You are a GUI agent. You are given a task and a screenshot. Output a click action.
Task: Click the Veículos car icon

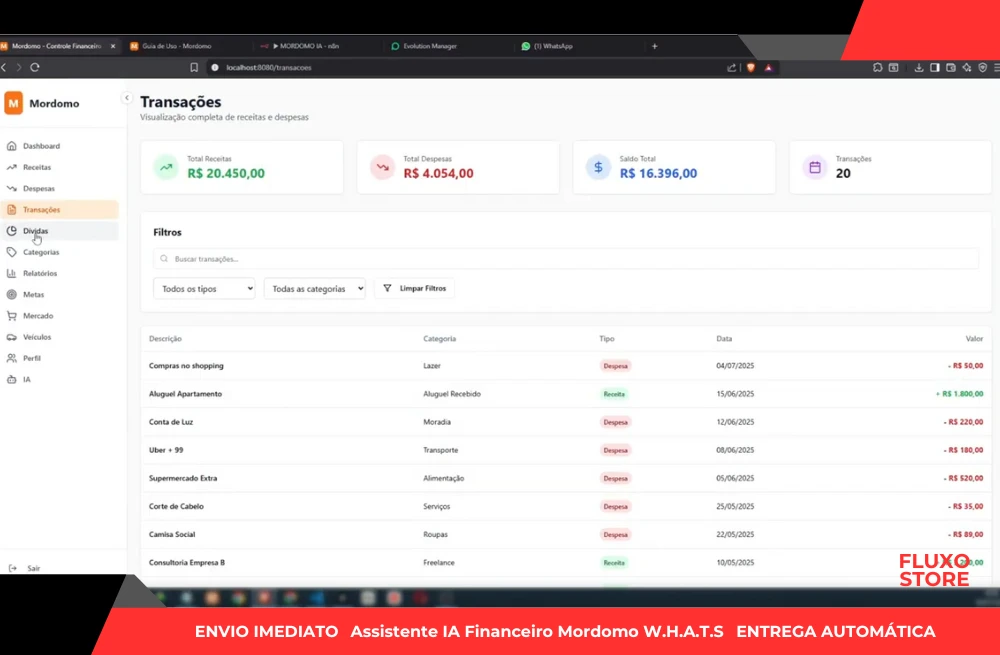pos(12,337)
